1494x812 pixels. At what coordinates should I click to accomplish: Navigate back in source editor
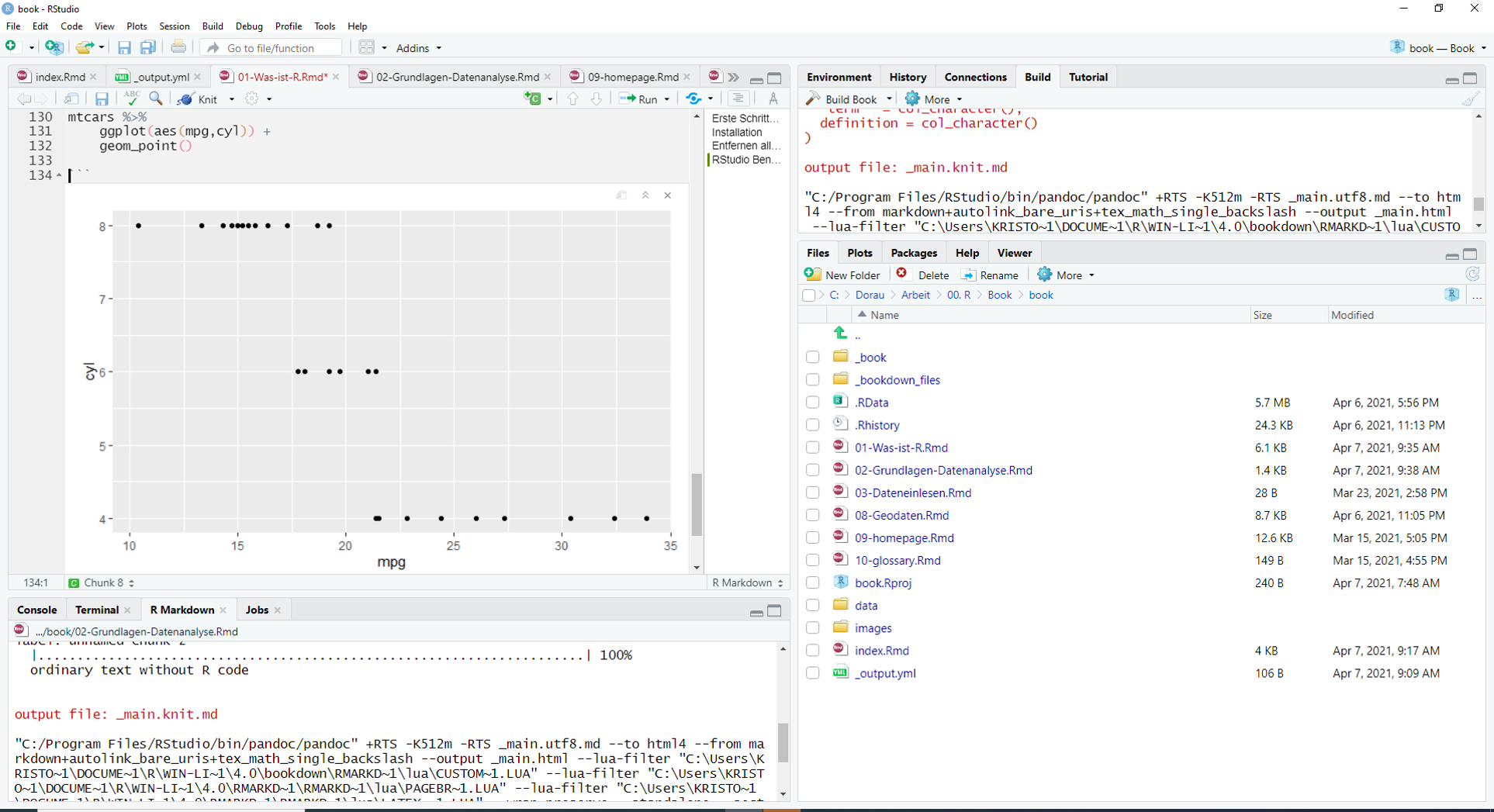click(23, 98)
